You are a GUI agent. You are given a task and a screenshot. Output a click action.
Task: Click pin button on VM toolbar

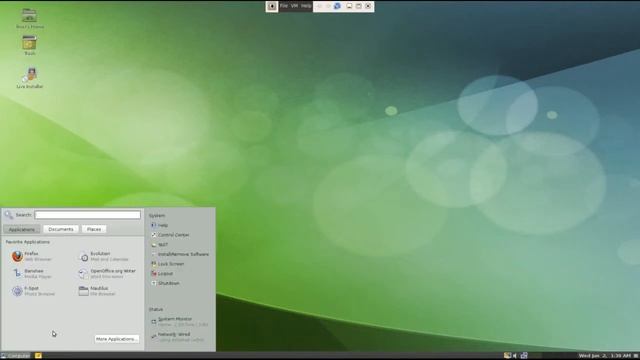[x=272, y=6]
